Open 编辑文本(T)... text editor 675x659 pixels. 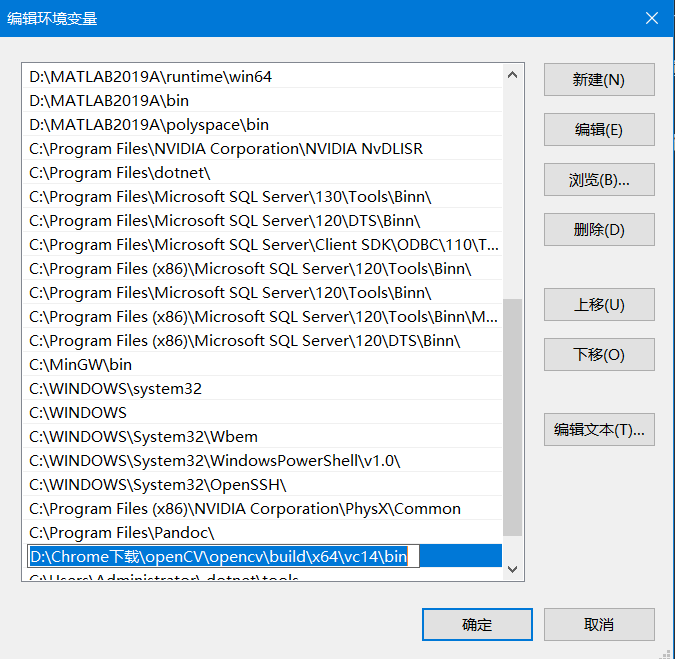[x=599, y=430]
